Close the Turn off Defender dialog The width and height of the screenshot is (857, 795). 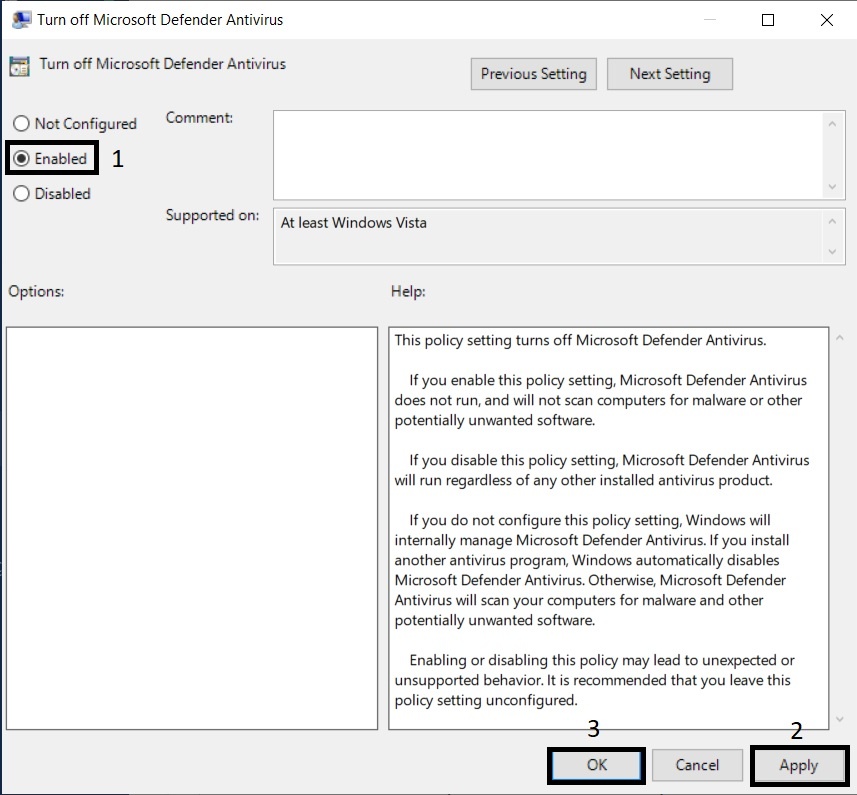826,20
